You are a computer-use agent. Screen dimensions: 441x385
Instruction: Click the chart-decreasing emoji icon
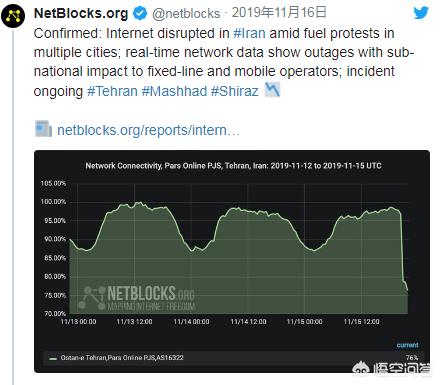tap(272, 90)
